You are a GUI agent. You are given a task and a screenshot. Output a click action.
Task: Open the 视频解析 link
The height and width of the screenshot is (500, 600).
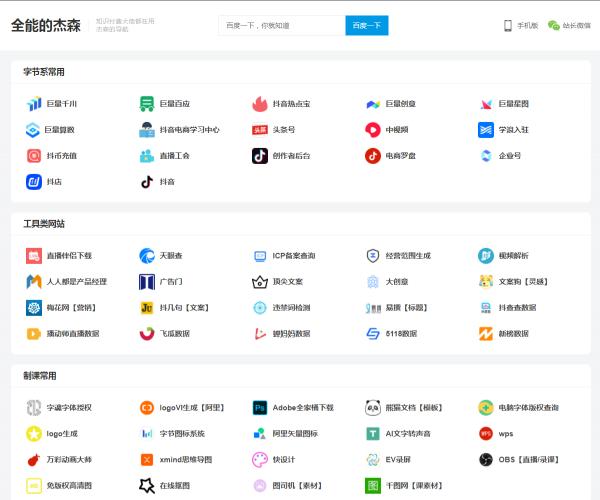coord(514,256)
